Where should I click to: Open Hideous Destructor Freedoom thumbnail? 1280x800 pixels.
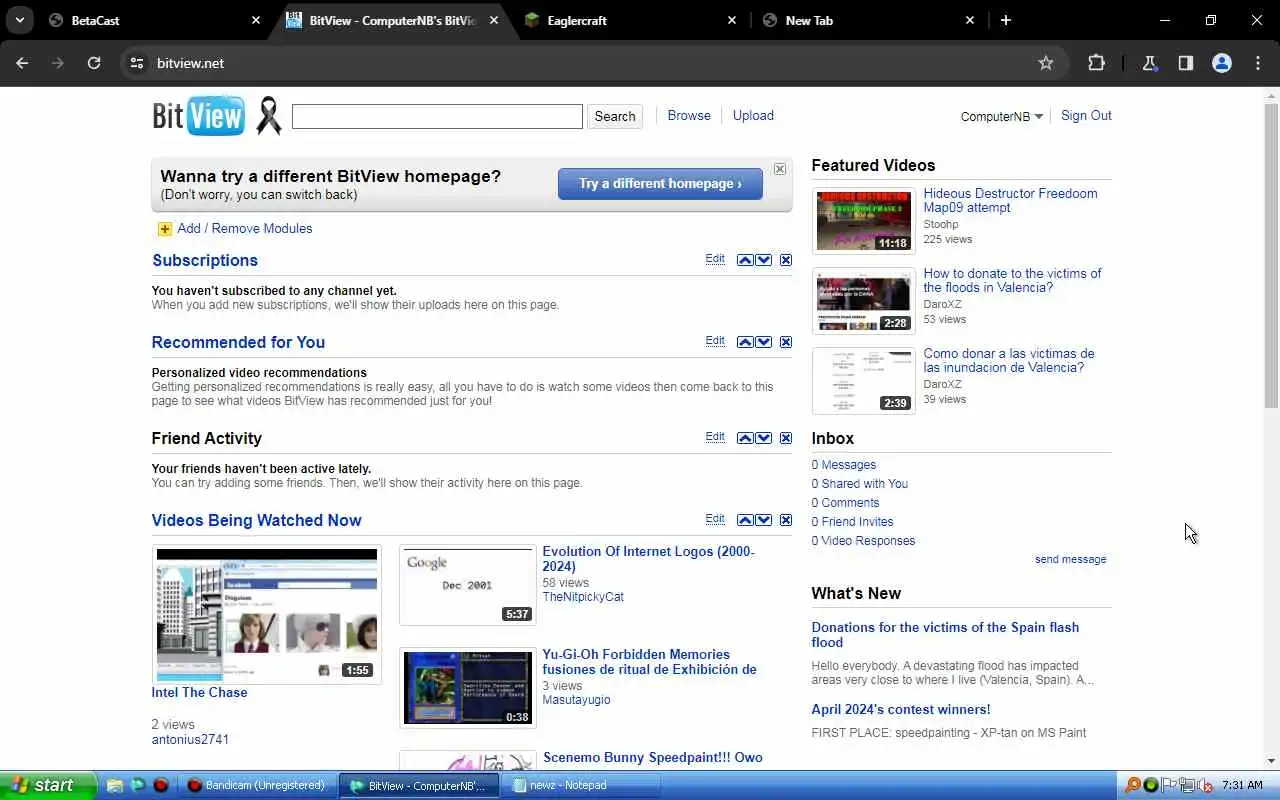863,221
